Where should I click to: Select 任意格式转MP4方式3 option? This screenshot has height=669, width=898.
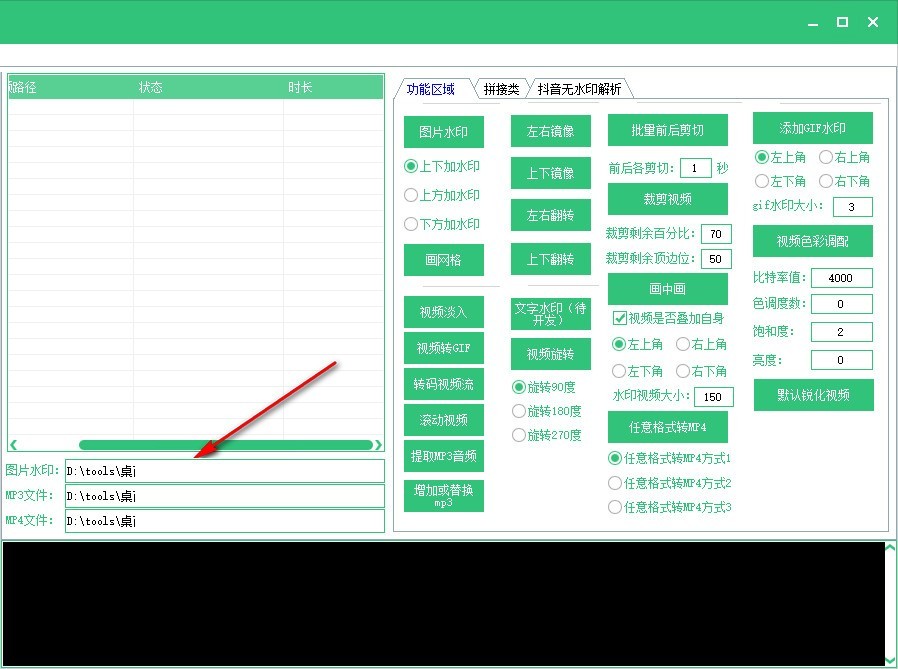click(x=669, y=507)
